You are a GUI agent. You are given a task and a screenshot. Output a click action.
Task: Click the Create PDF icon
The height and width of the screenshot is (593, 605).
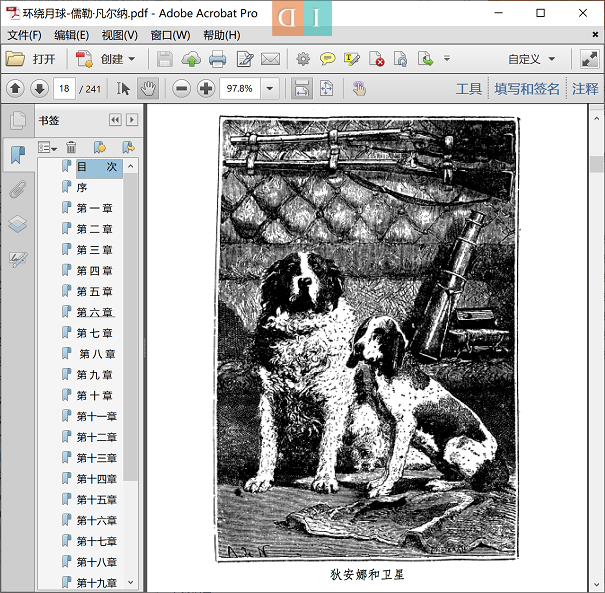pos(84,59)
